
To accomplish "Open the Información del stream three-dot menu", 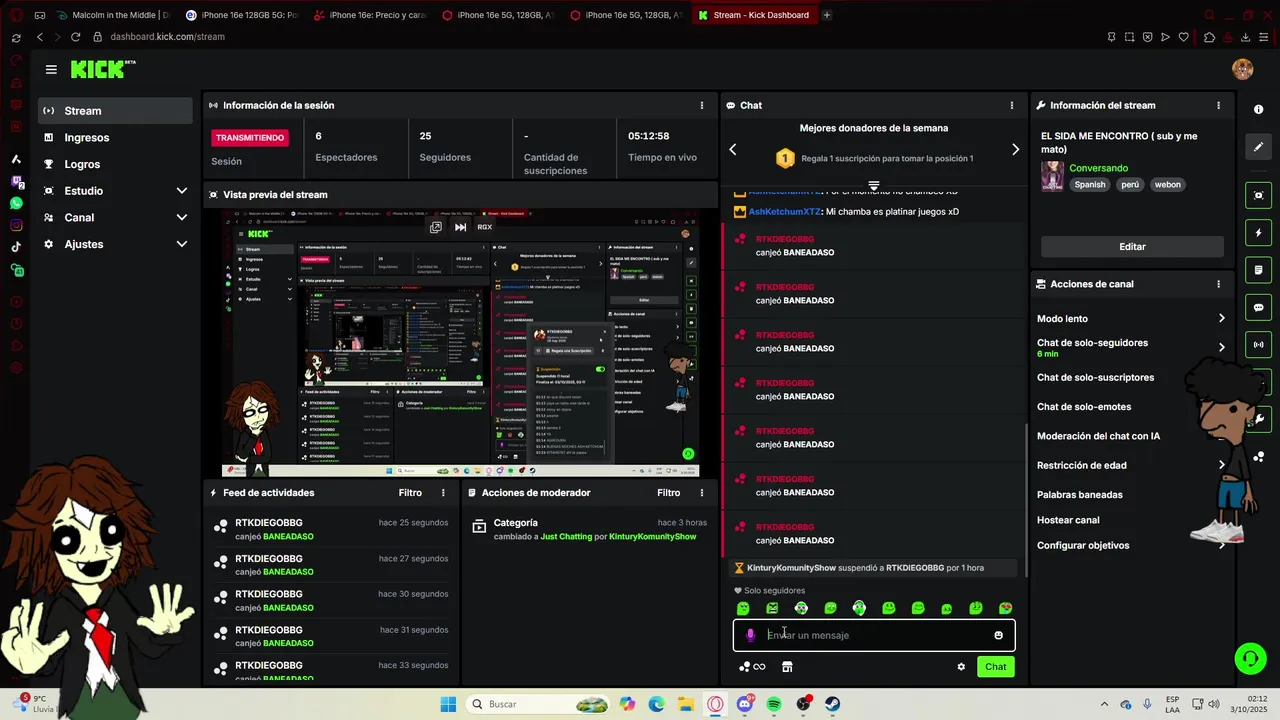I will (x=1218, y=105).
